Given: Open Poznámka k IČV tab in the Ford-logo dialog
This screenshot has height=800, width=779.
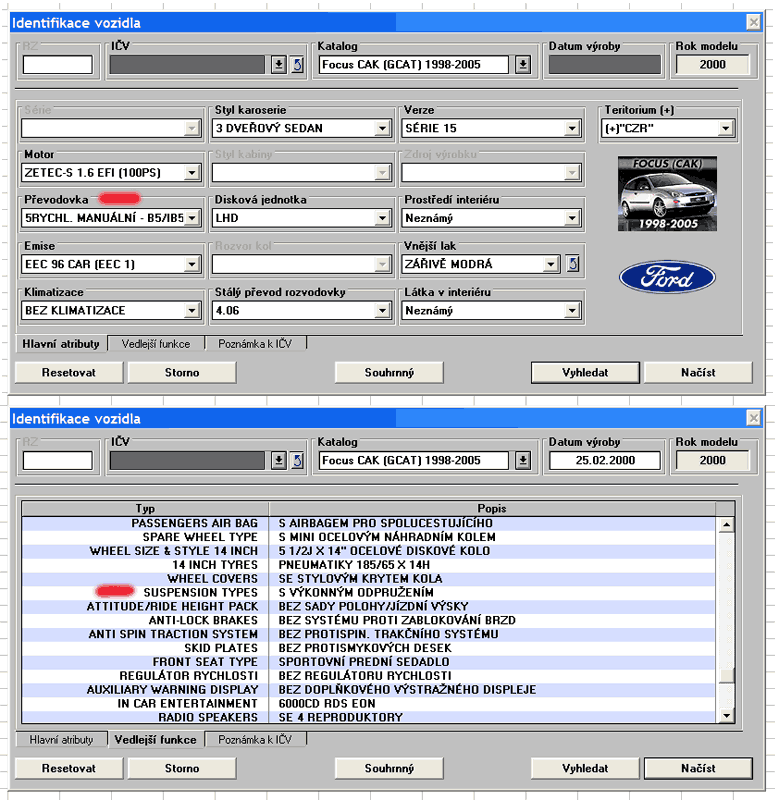Looking at the screenshot, I should (x=257, y=343).
